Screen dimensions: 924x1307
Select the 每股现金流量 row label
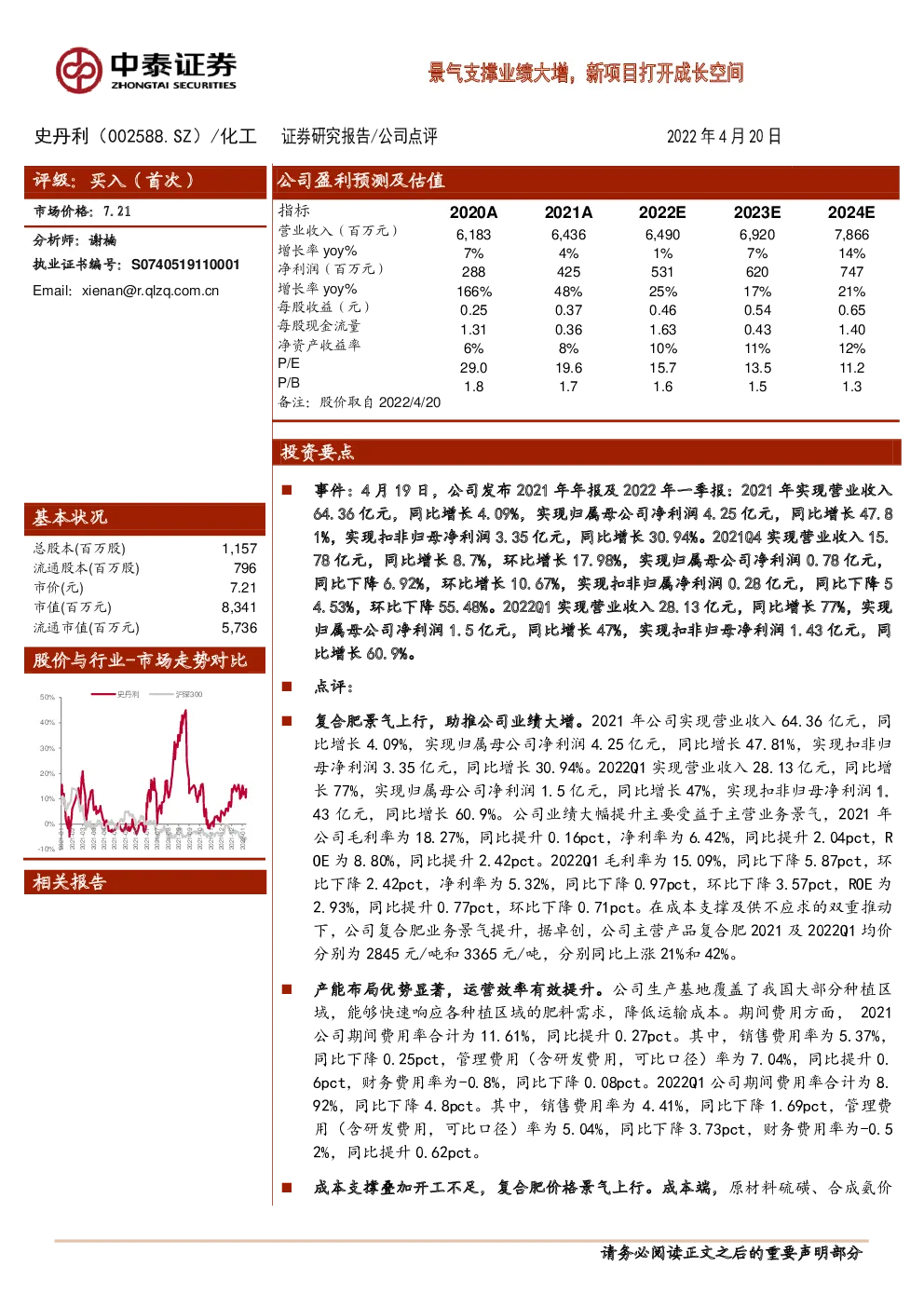(x=319, y=326)
